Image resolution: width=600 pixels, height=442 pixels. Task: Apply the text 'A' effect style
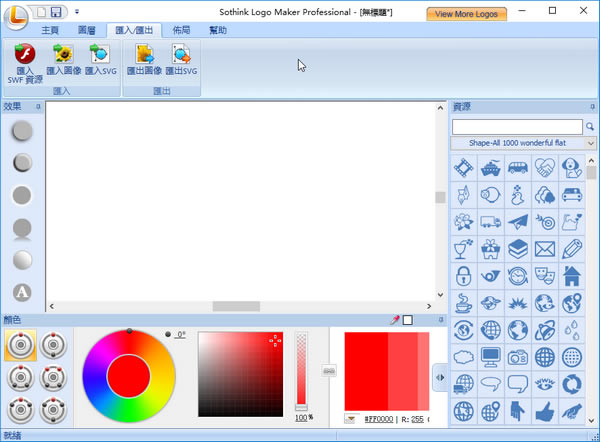(22, 292)
